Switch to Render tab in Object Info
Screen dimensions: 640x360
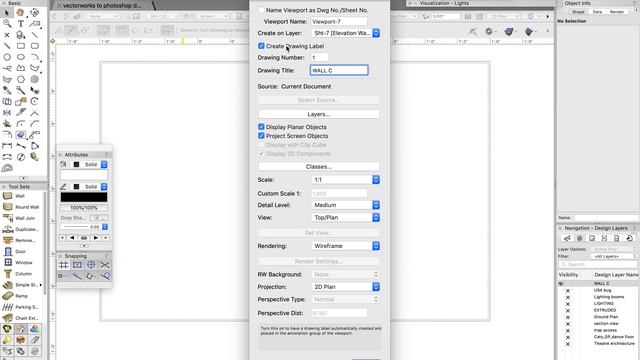tap(617, 12)
